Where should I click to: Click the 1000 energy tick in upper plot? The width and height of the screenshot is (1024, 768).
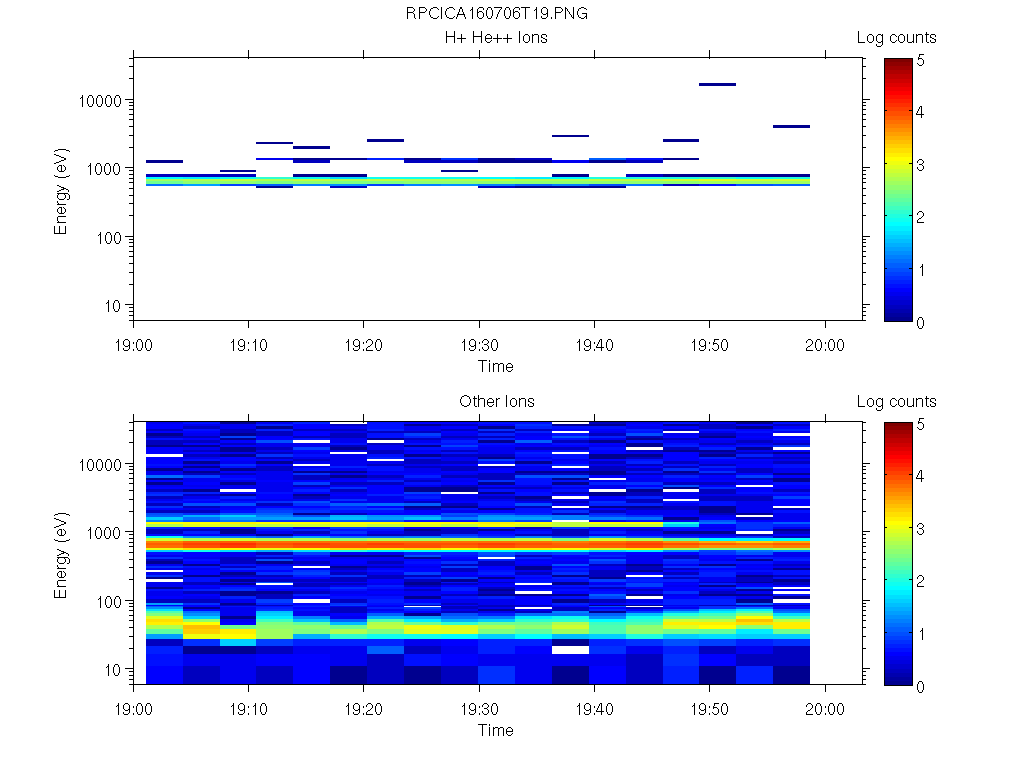tap(104, 169)
